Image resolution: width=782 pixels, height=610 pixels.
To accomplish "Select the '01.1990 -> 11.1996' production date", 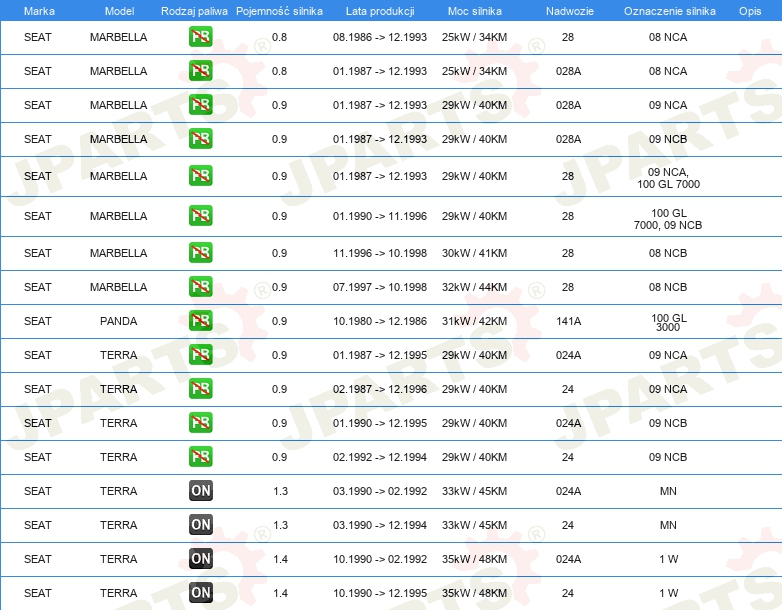I will [380, 216].
